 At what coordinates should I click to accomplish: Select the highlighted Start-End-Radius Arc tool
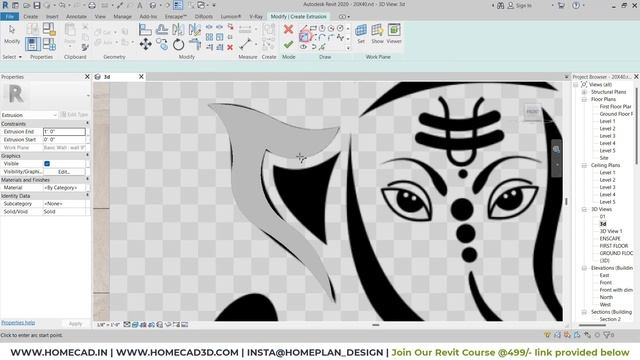coord(304,37)
